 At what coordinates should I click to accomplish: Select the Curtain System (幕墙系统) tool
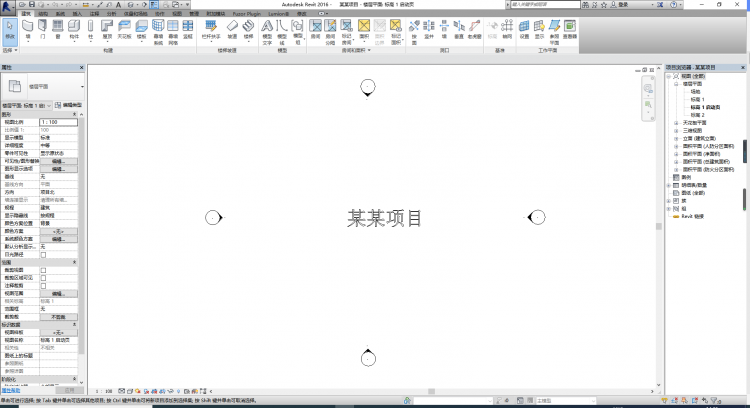coord(158,32)
